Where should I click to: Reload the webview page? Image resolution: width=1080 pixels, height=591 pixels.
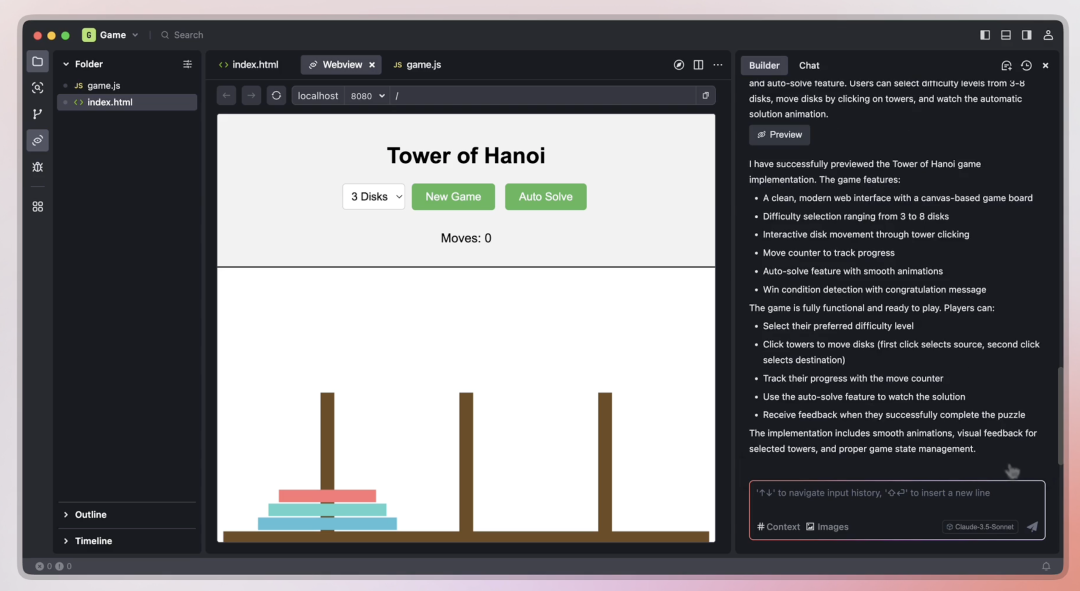tap(277, 96)
